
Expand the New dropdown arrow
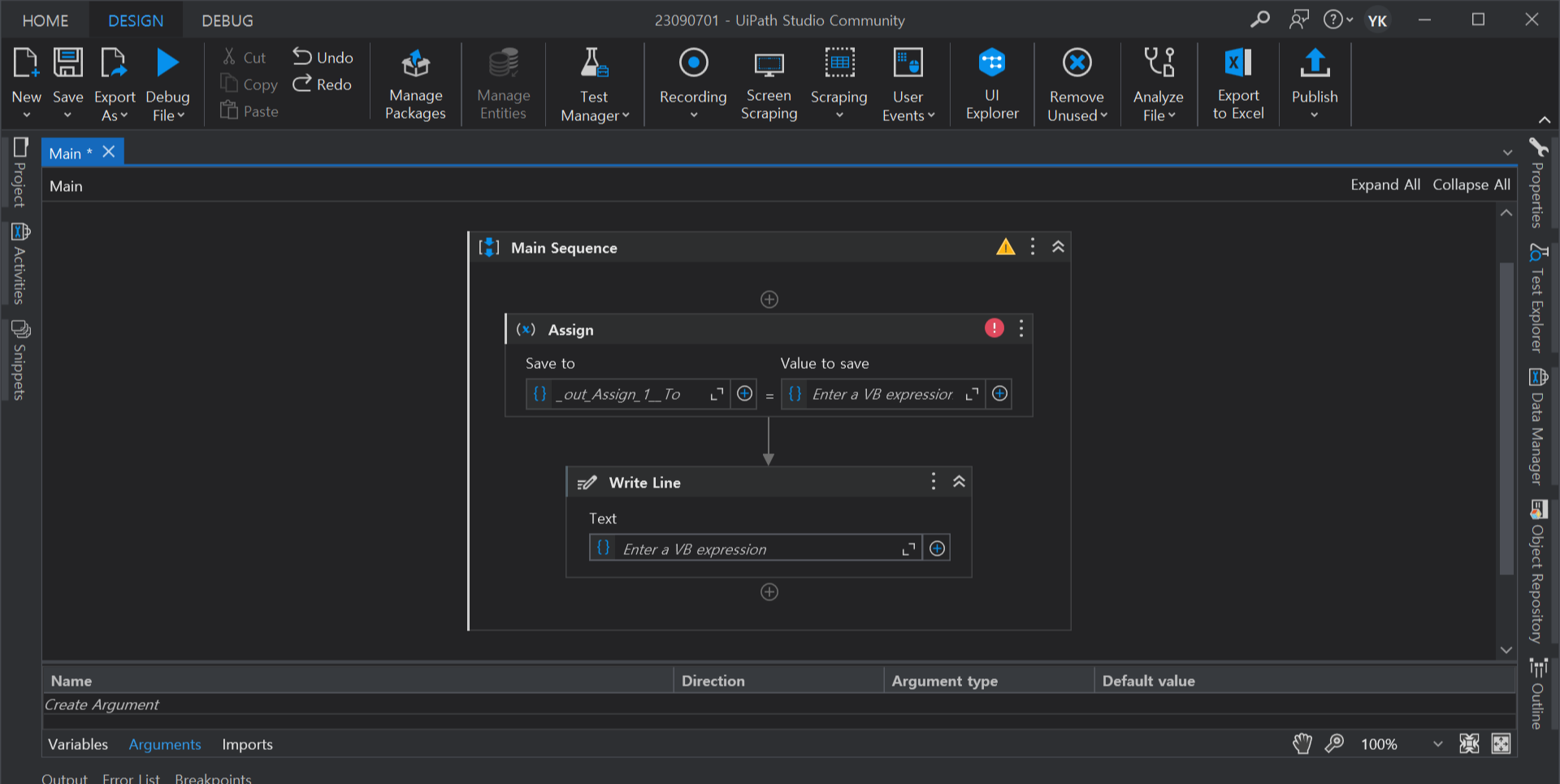[x=26, y=115]
